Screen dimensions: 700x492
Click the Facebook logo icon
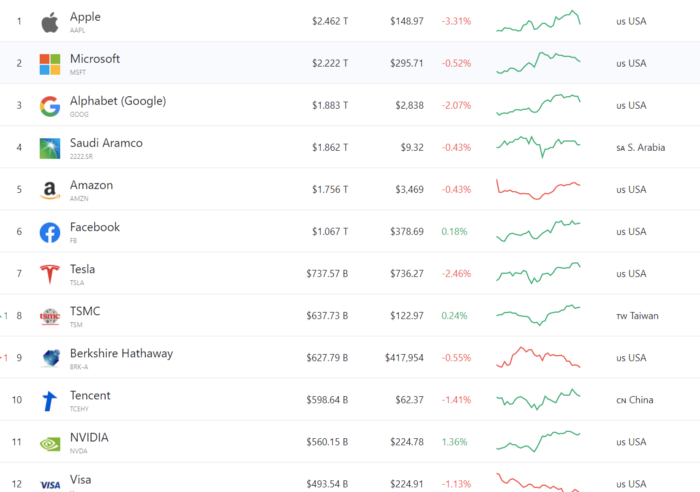[x=50, y=233]
